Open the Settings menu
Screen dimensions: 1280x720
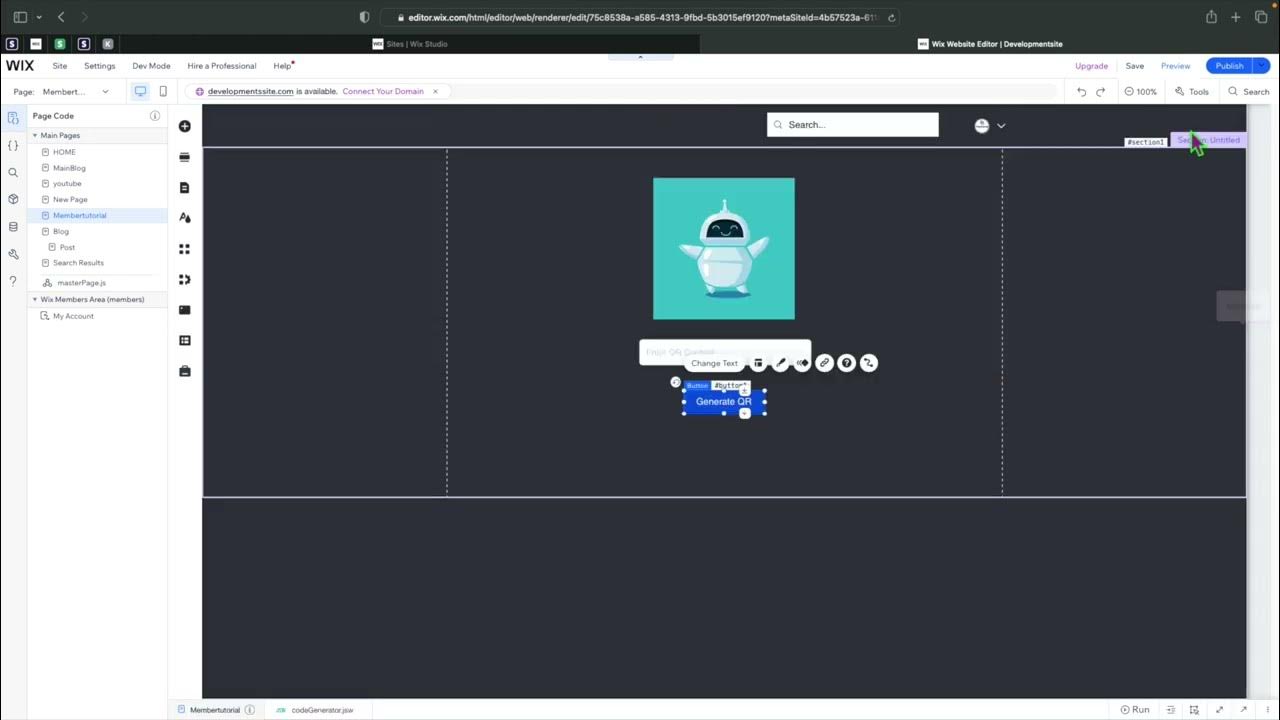(x=100, y=66)
